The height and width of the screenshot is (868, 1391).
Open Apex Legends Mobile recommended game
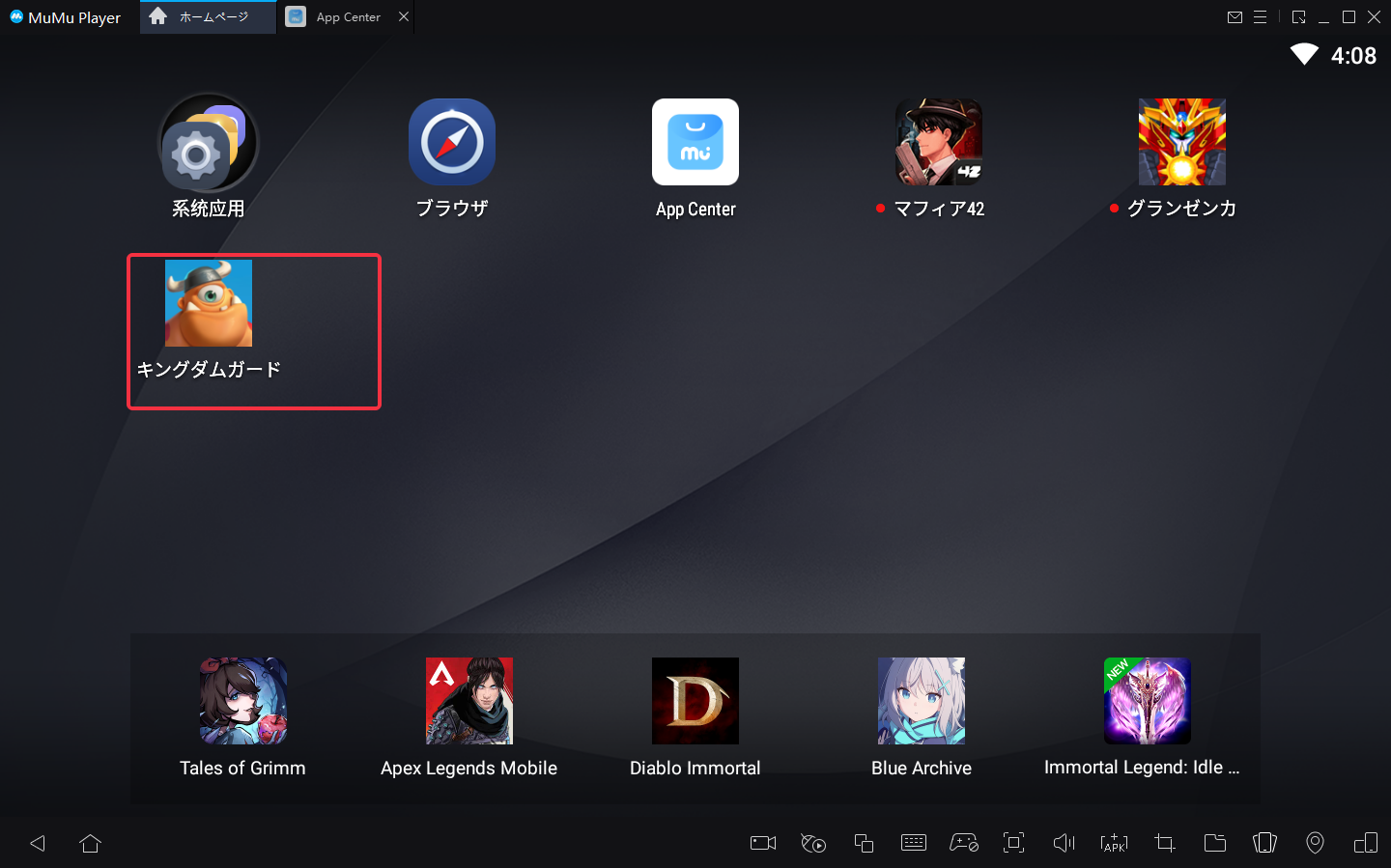[469, 701]
